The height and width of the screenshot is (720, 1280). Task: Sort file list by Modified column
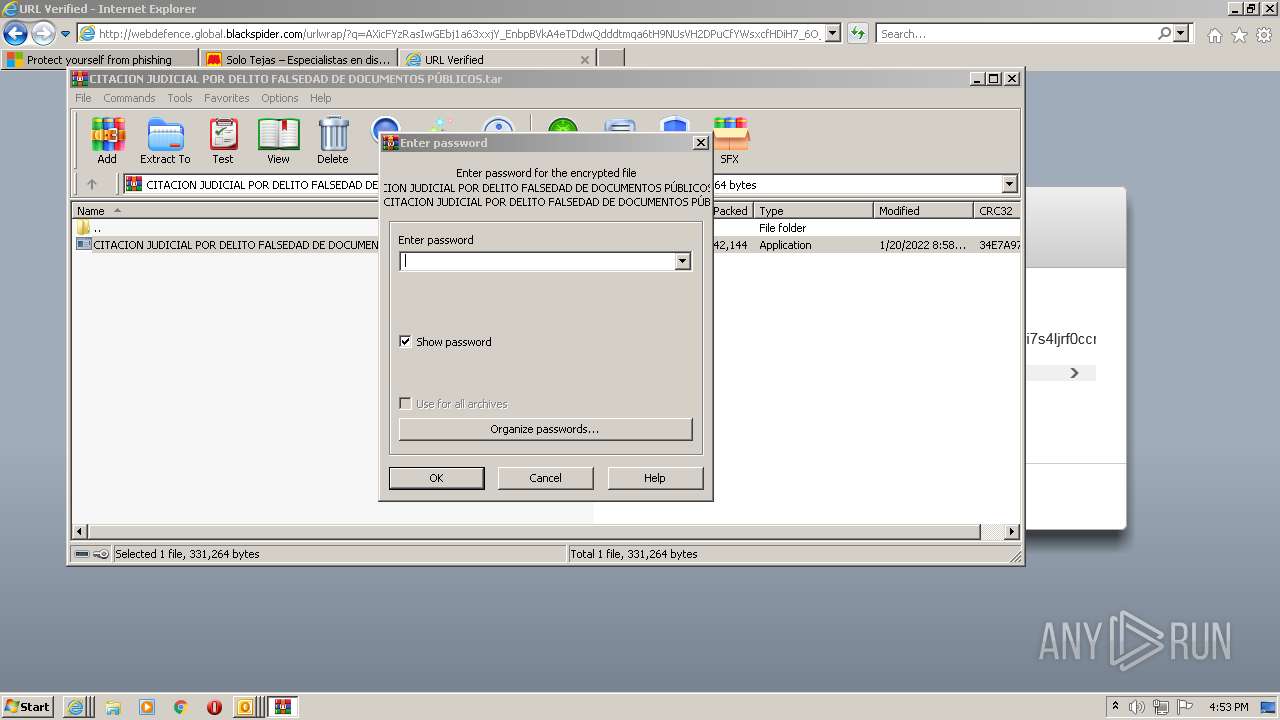[924, 211]
